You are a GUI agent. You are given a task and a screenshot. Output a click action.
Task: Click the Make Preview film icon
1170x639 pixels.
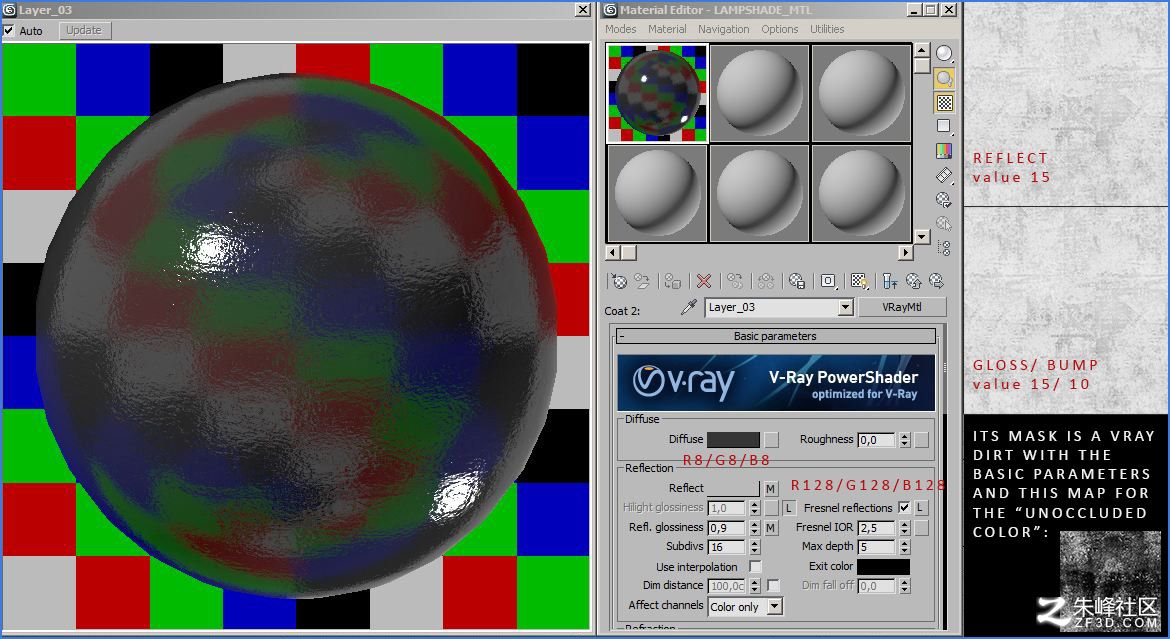click(x=944, y=175)
